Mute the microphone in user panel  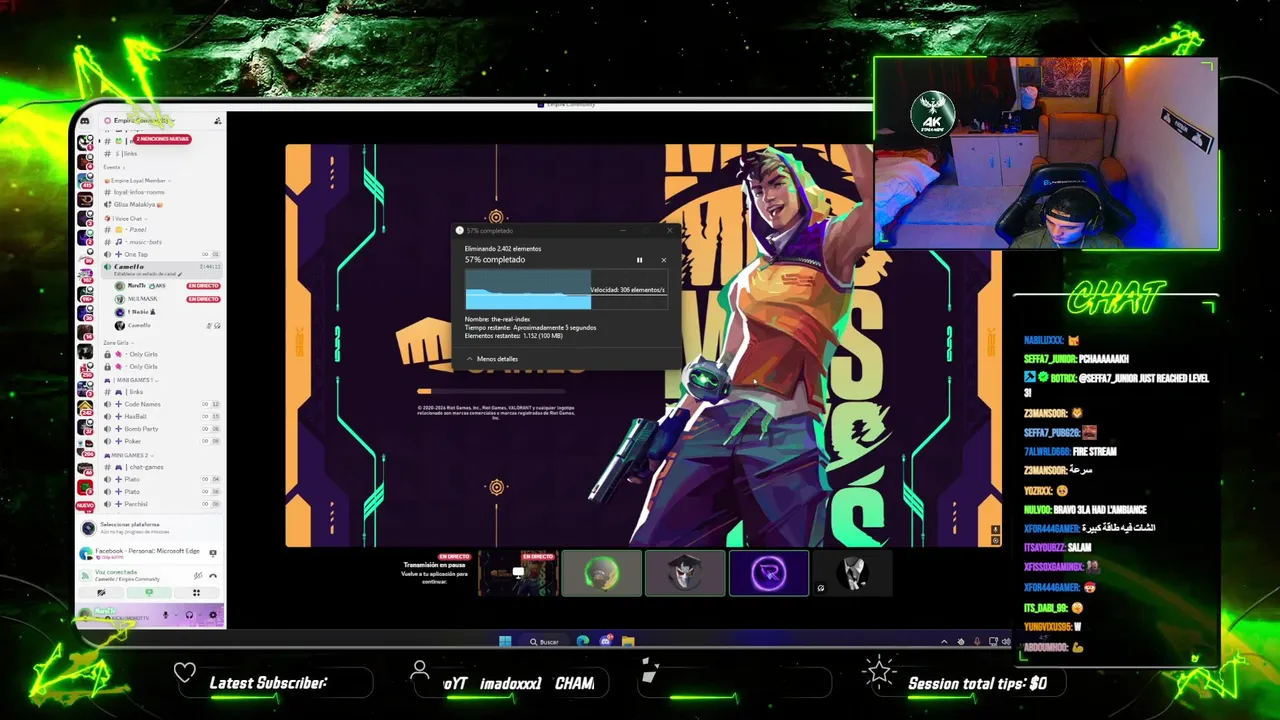(x=165, y=615)
